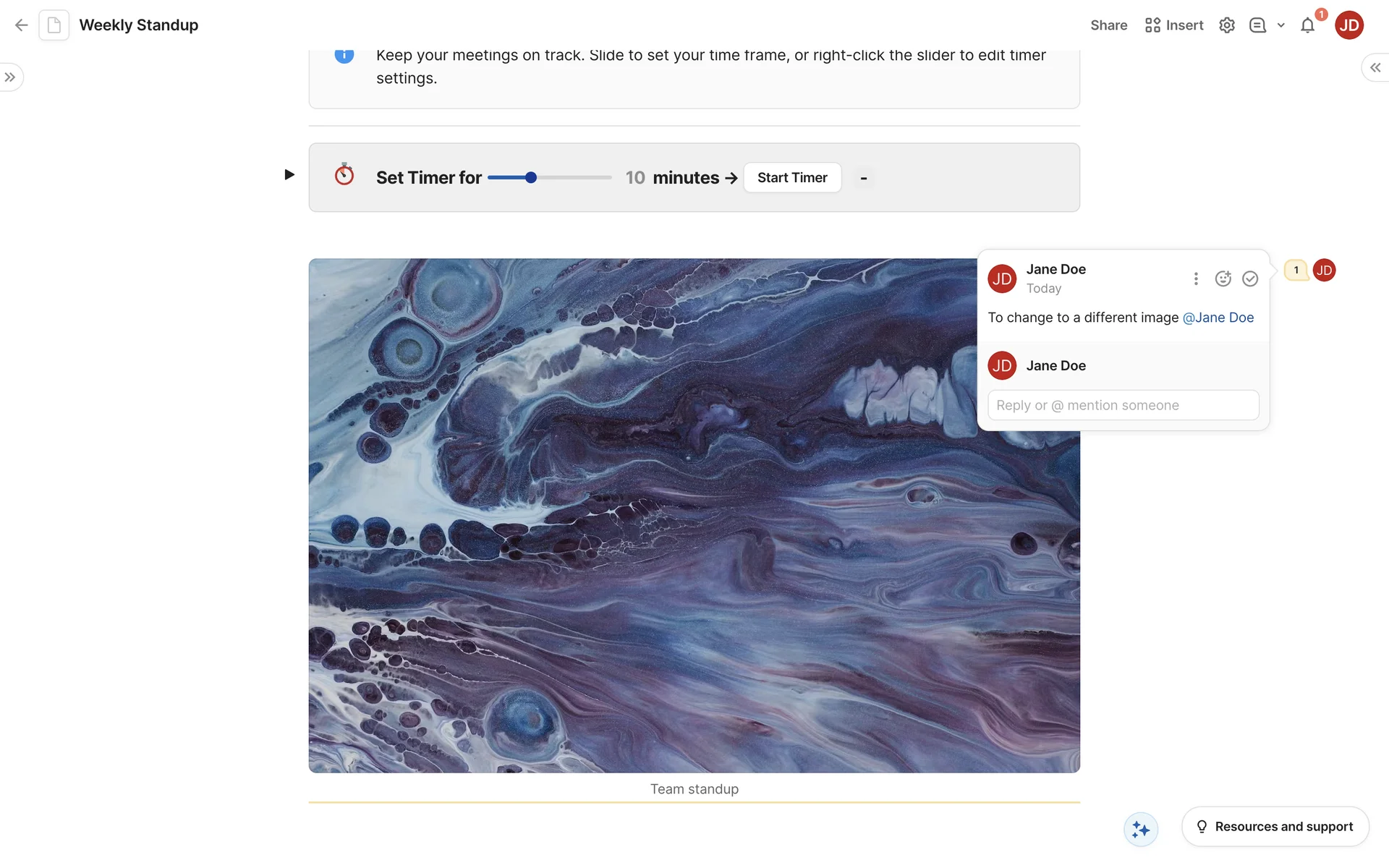
Task: Open the comments panel icon
Action: [x=1257, y=25]
